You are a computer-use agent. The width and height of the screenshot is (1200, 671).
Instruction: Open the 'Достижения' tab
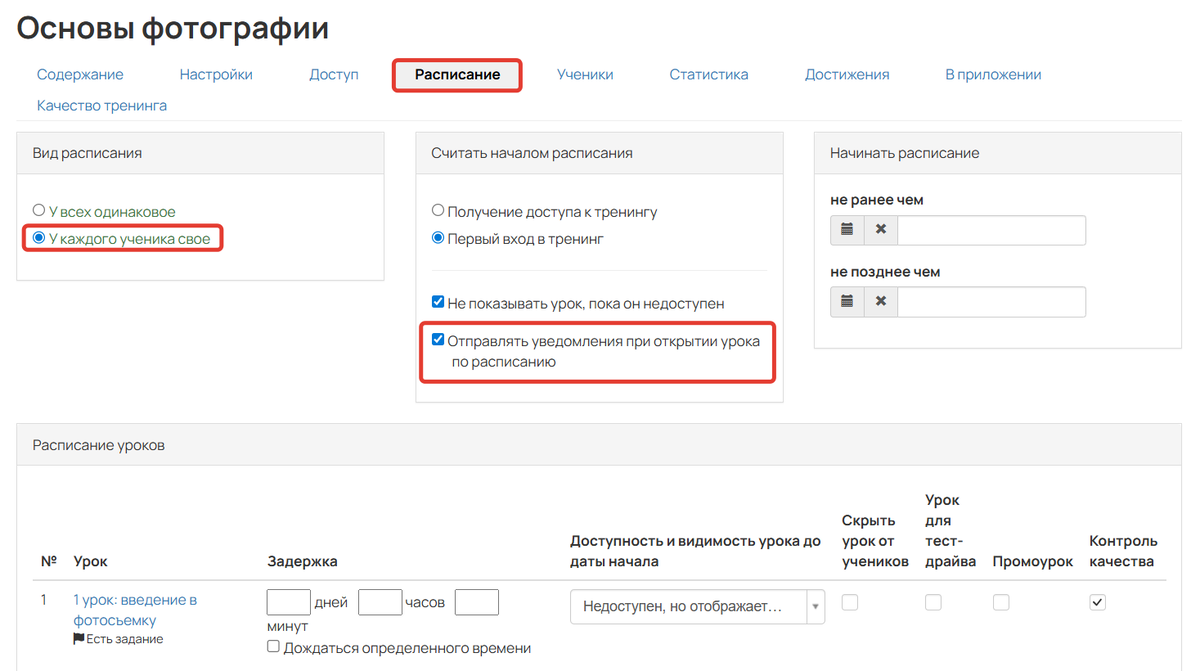pos(847,75)
